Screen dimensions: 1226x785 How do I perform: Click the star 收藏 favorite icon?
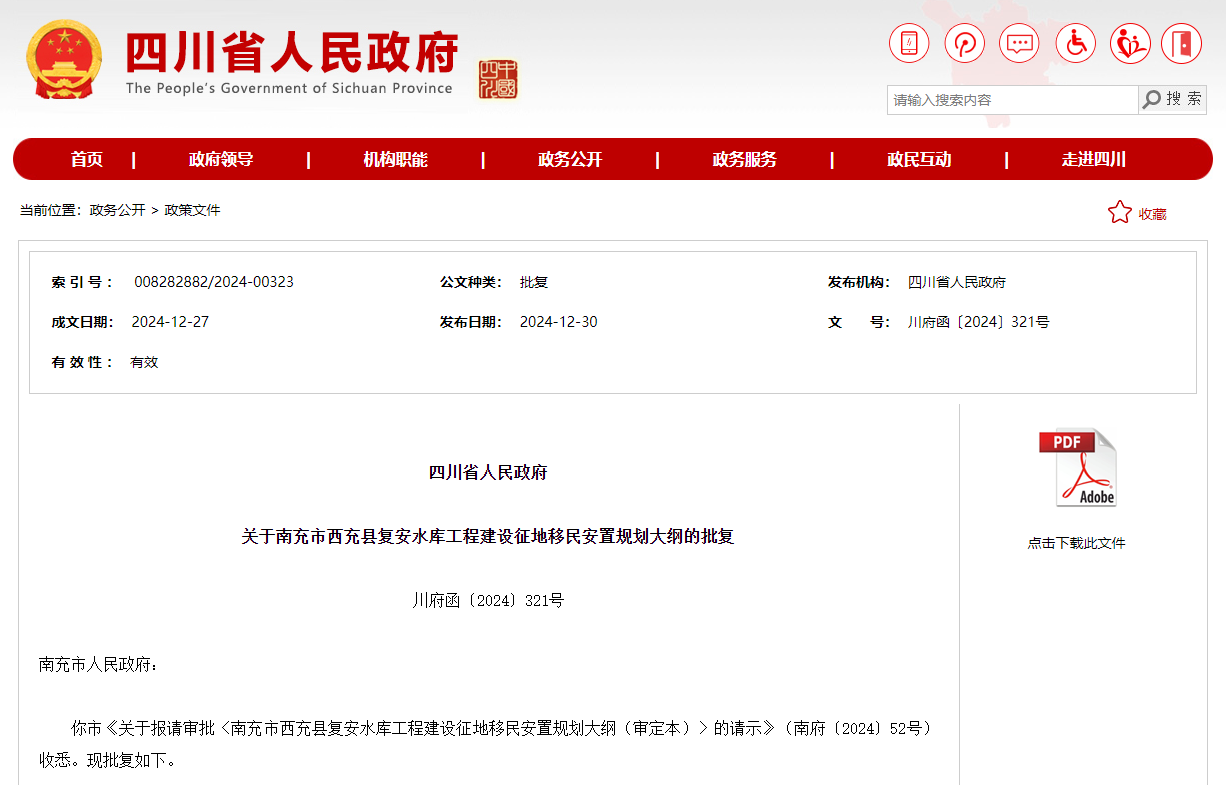click(x=1119, y=212)
